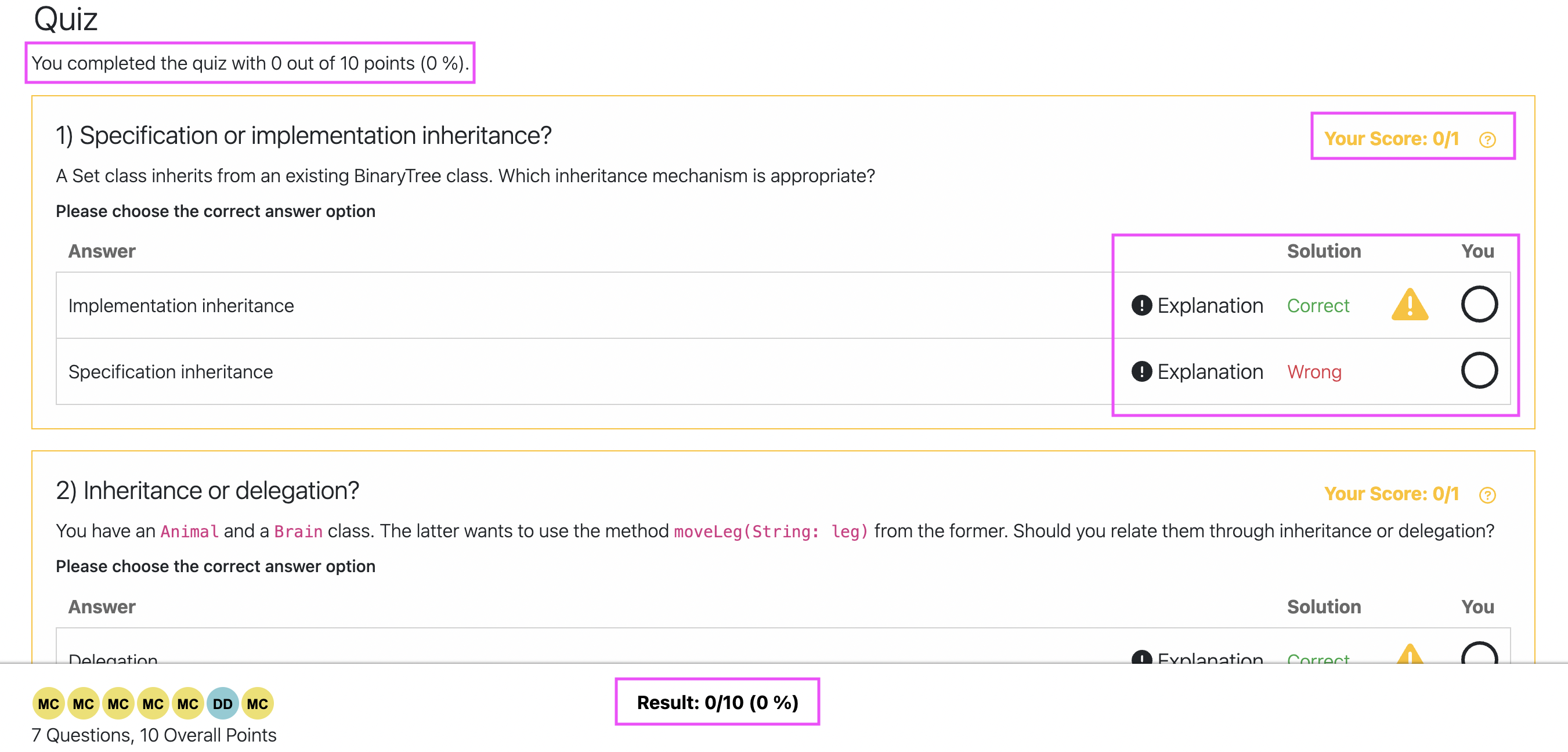1568x752 pixels.
Task: Select the Implementation inheritance radio button
Action: tap(1479, 304)
